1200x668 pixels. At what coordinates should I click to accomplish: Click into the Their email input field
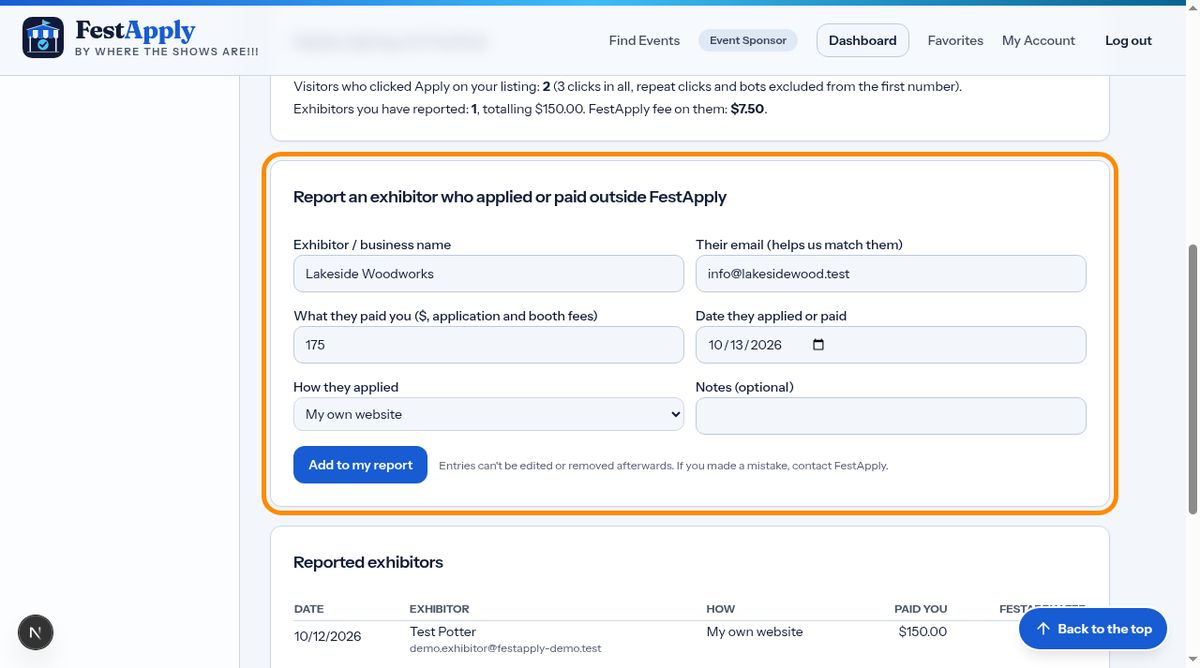tap(890, 273)
